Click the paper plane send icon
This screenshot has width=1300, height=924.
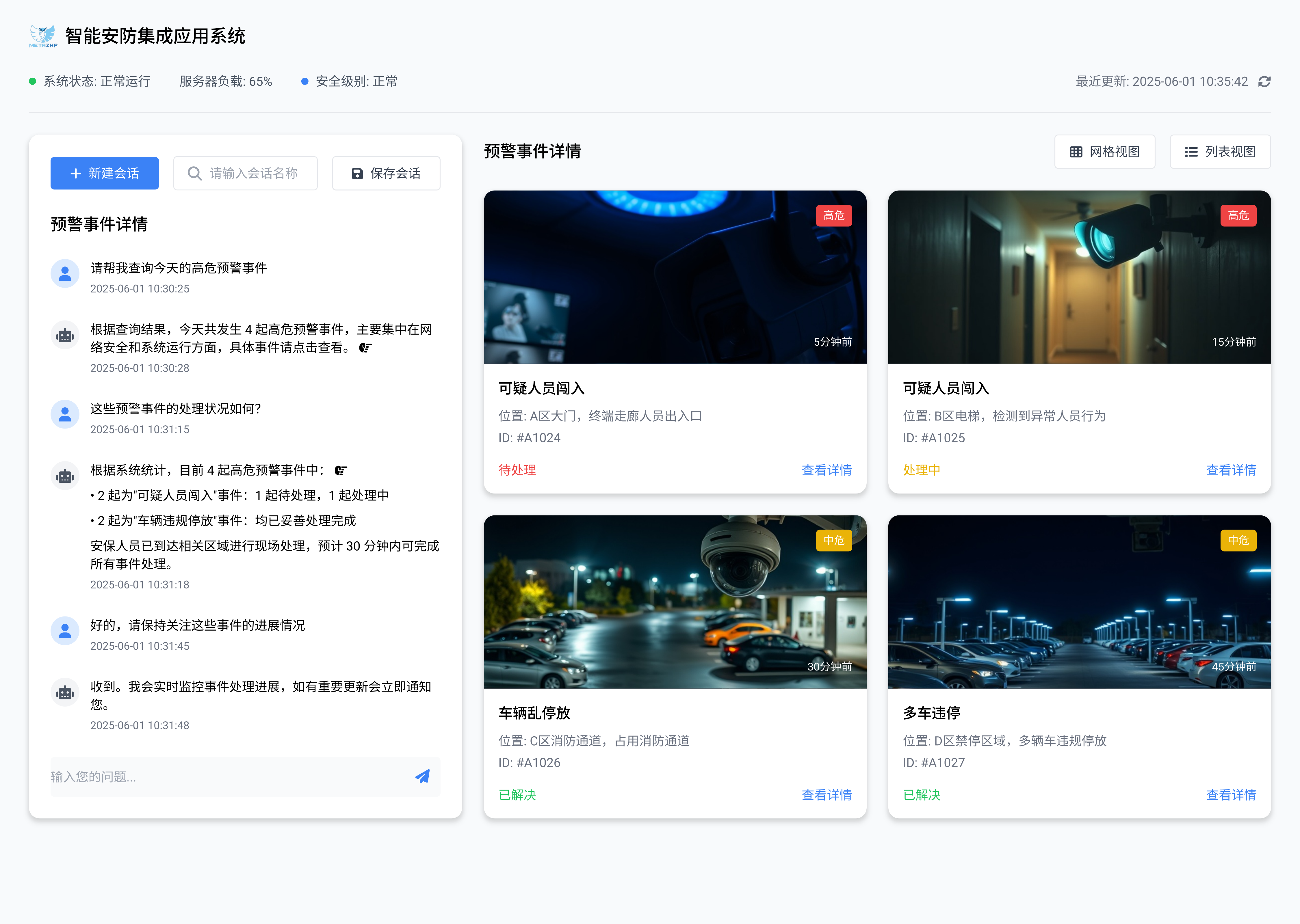(422, 777)
